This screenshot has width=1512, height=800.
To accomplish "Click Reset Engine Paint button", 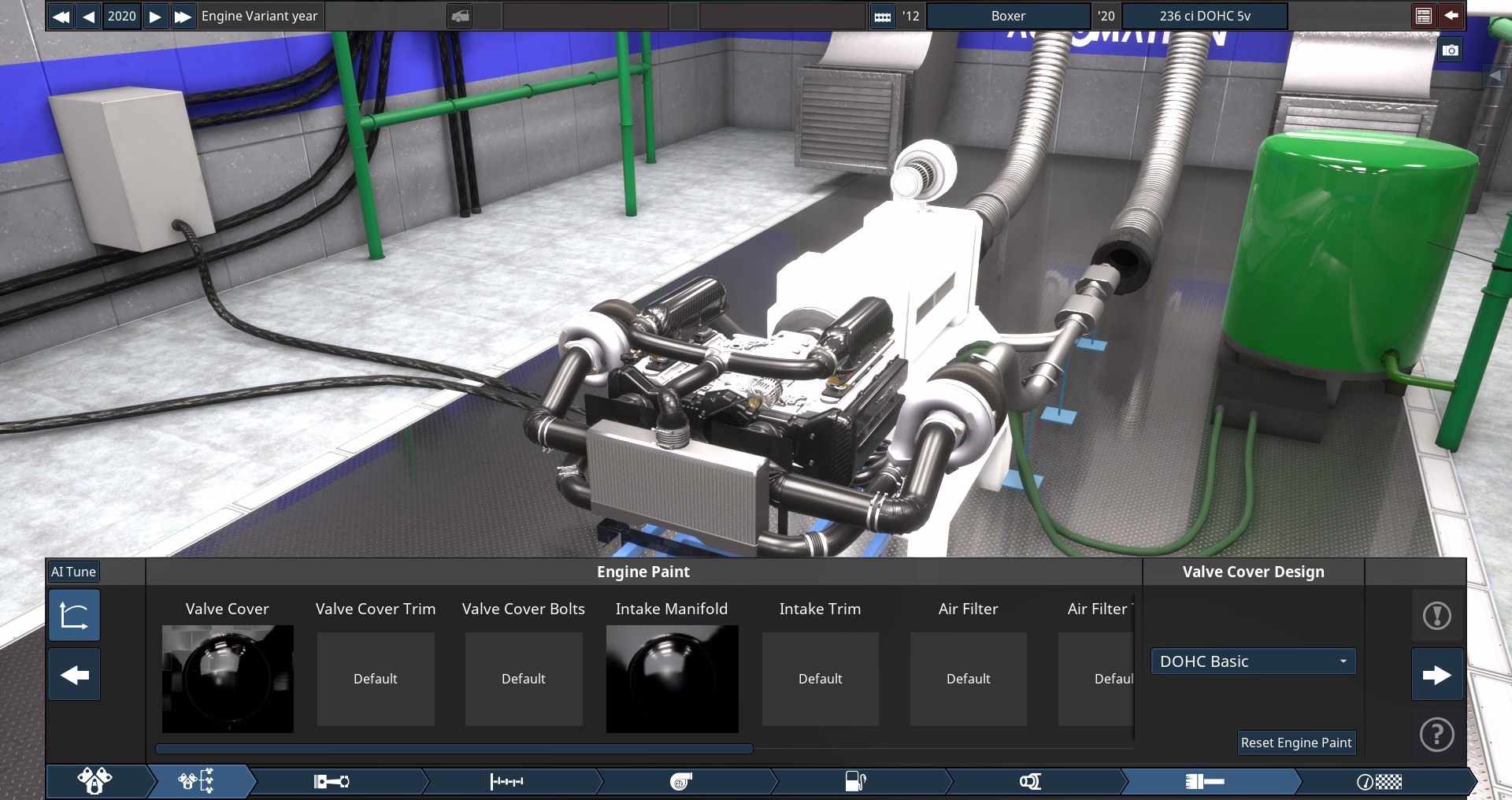I will pyautogui.click(x=1296, y=743).
